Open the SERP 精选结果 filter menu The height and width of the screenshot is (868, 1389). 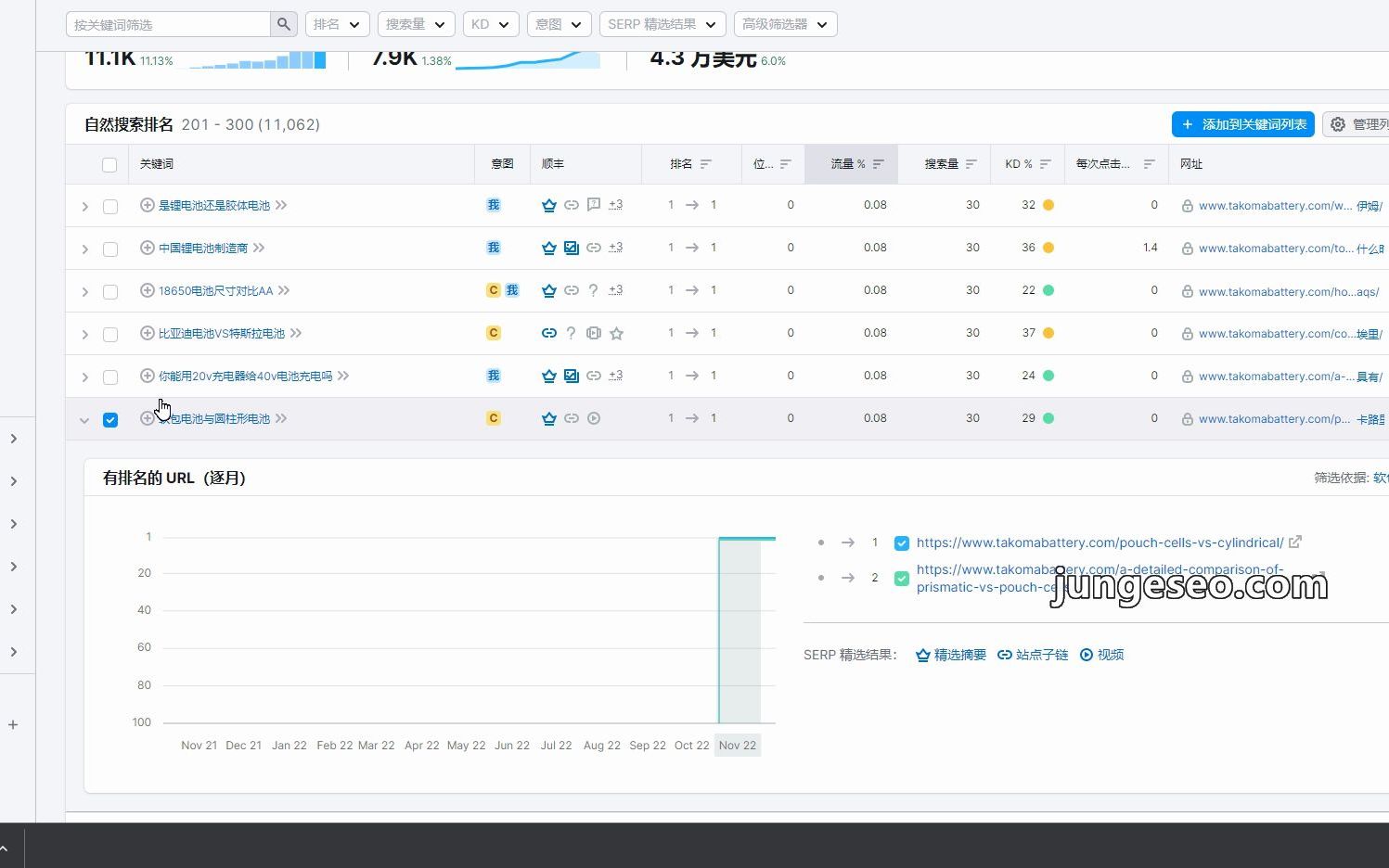662,23
